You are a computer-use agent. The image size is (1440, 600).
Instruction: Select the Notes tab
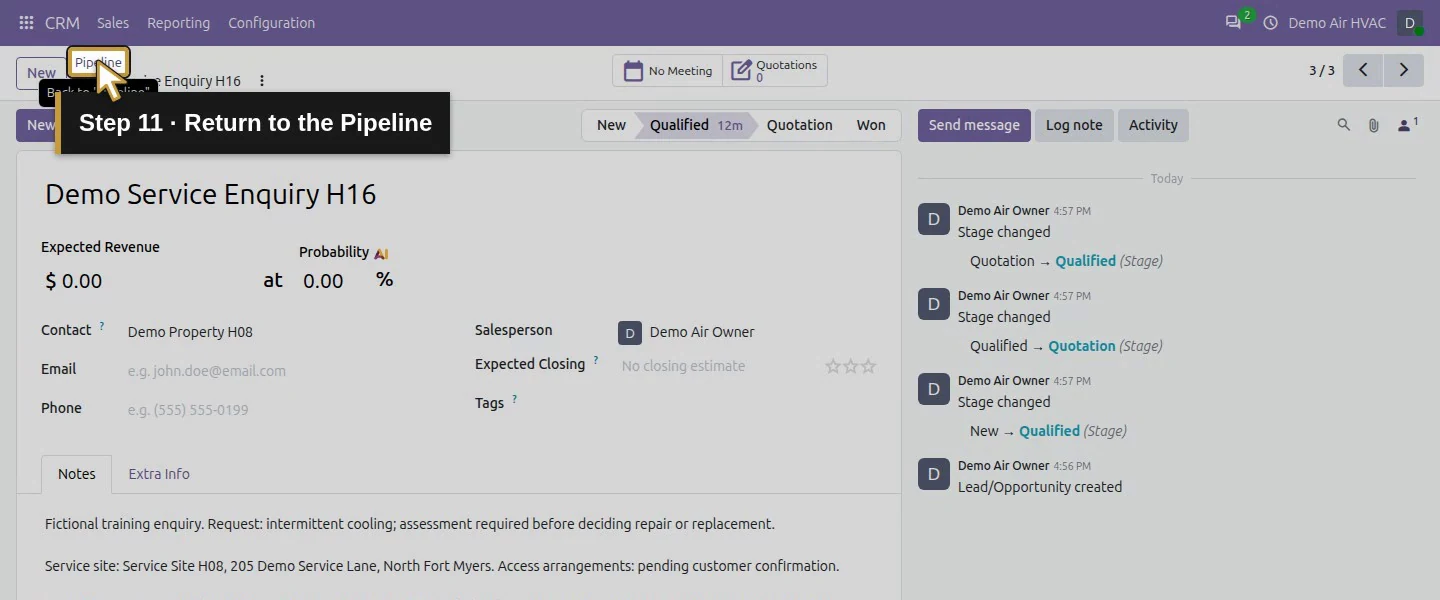pyautogui.click(x=77, y=474)
